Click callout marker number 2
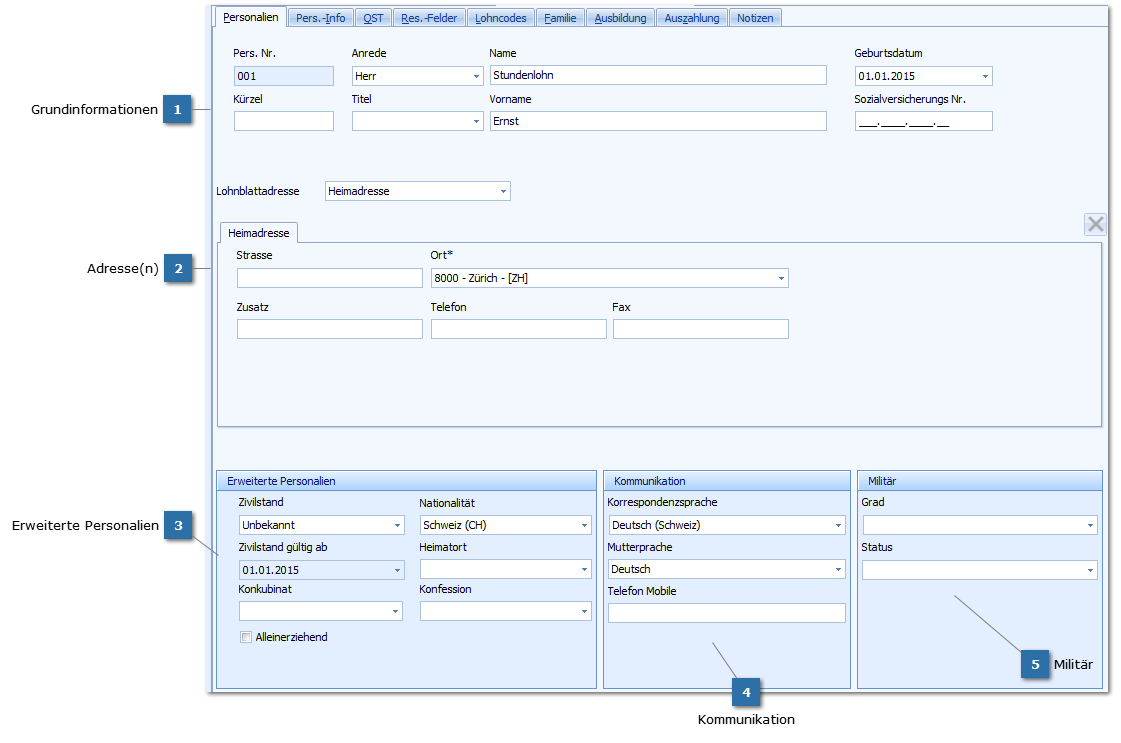 pyautogui.click(x=178, y=268)
